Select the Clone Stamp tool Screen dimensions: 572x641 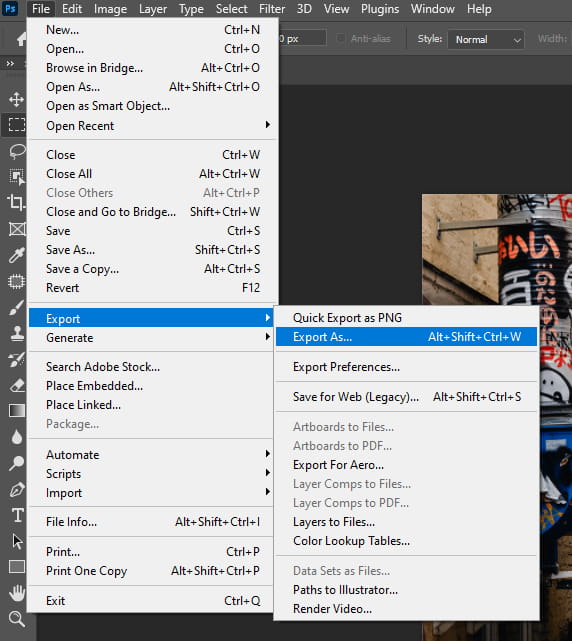click(17, 333)
